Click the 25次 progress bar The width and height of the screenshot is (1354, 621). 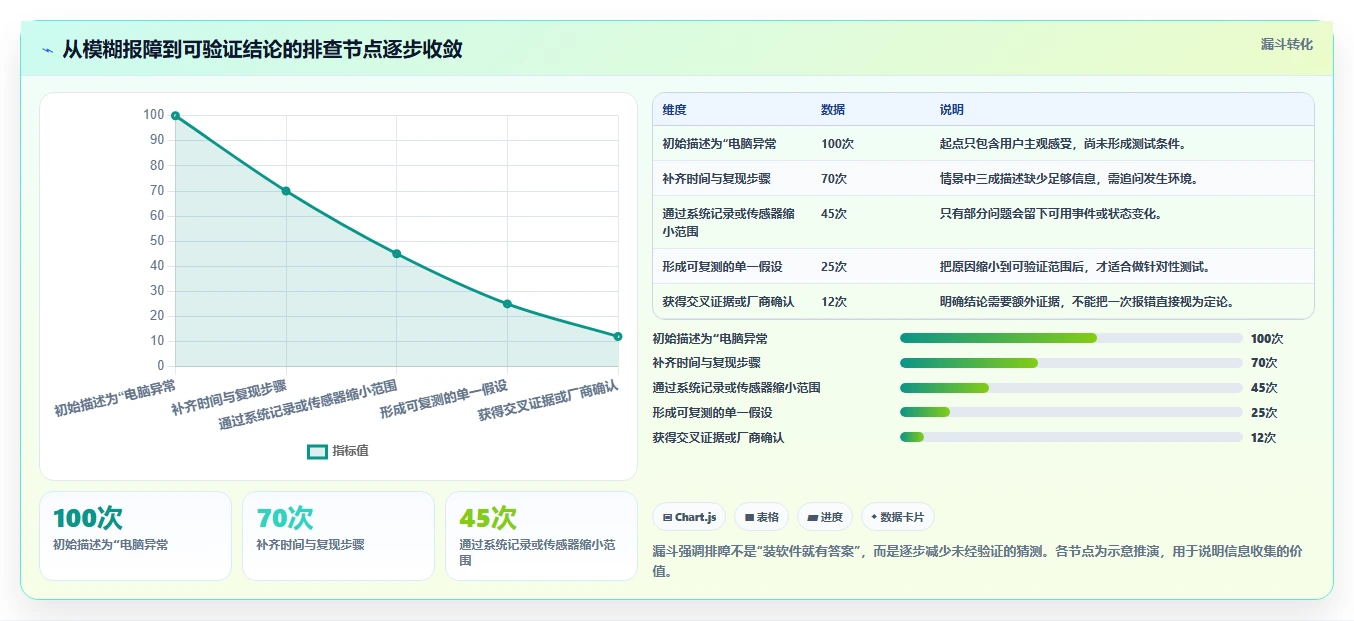point(1071,412)
